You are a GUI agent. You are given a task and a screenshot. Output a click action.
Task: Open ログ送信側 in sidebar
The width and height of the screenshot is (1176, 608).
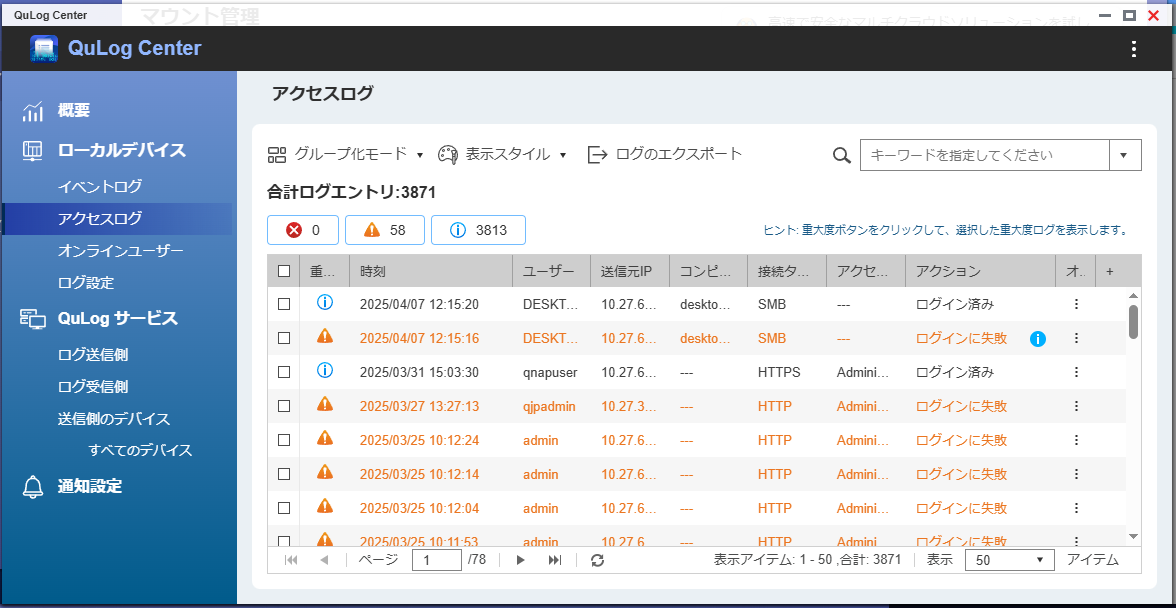coord(93,355)
